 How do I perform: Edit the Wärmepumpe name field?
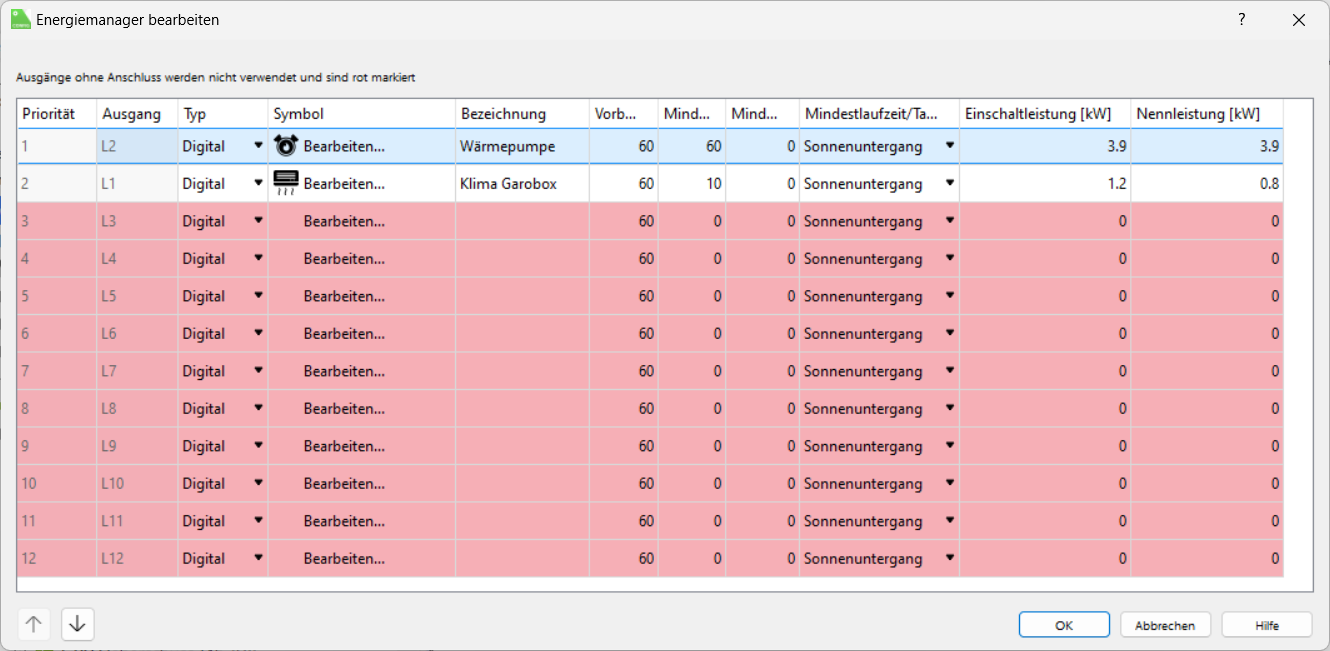521,146
